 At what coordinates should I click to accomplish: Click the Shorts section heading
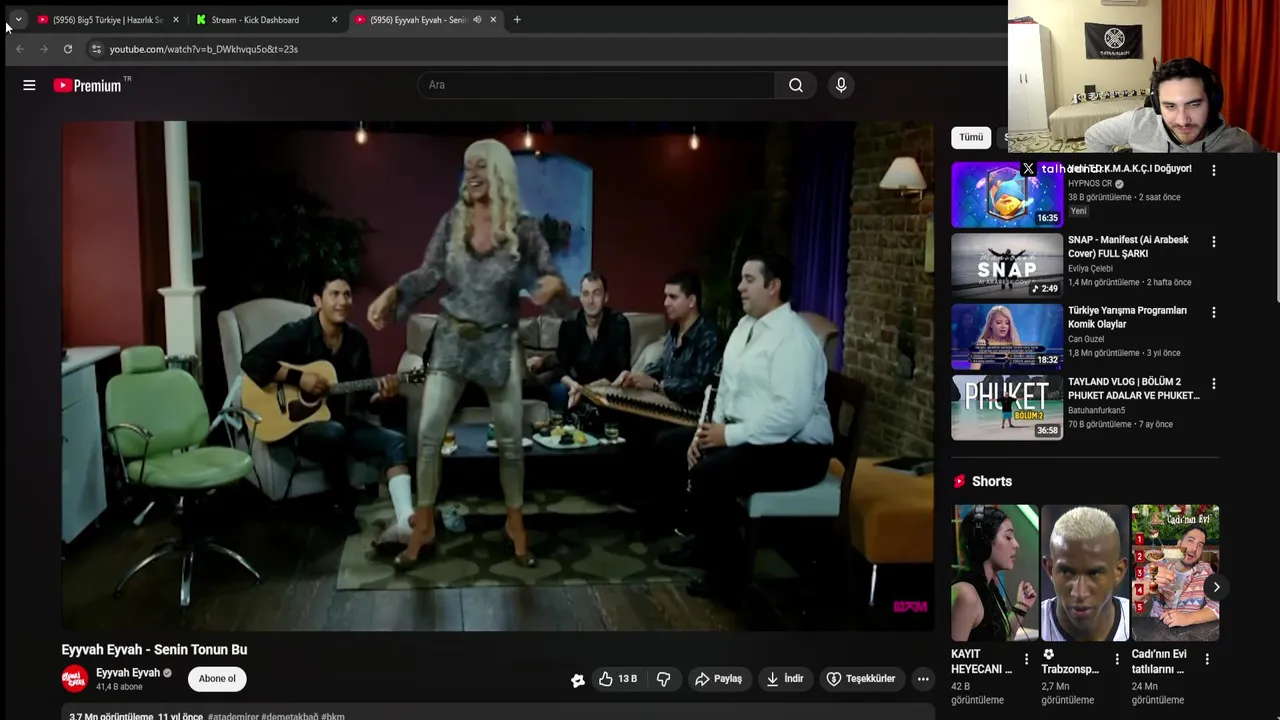[992, 481]
